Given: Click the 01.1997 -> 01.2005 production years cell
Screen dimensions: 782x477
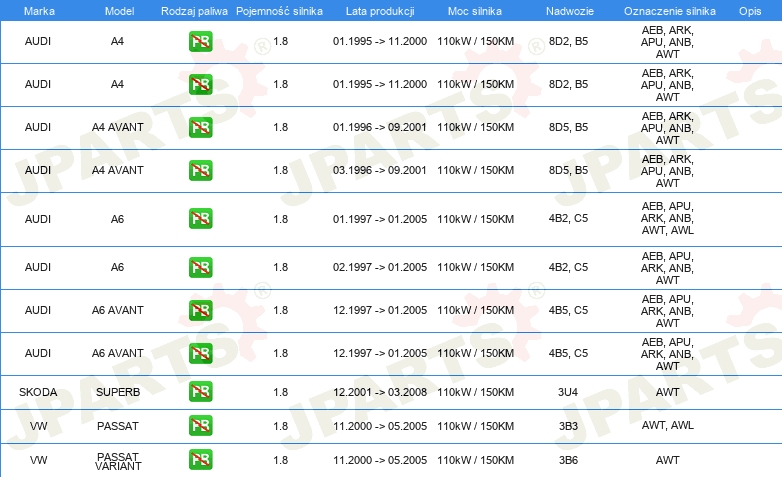Looking at the screenshot, I should pos(380,219).
